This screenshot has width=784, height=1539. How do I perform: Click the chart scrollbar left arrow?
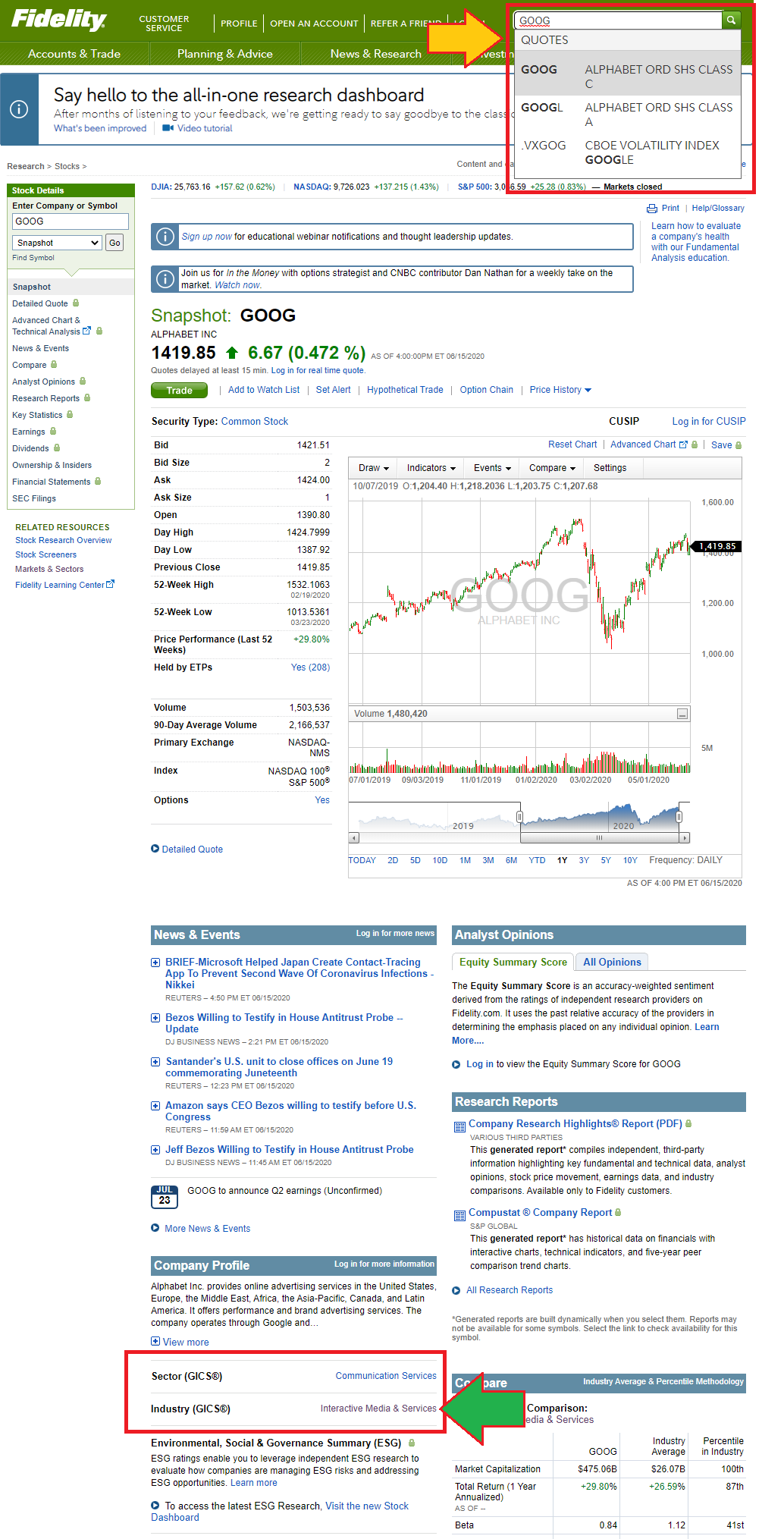(x=353, y=838)
